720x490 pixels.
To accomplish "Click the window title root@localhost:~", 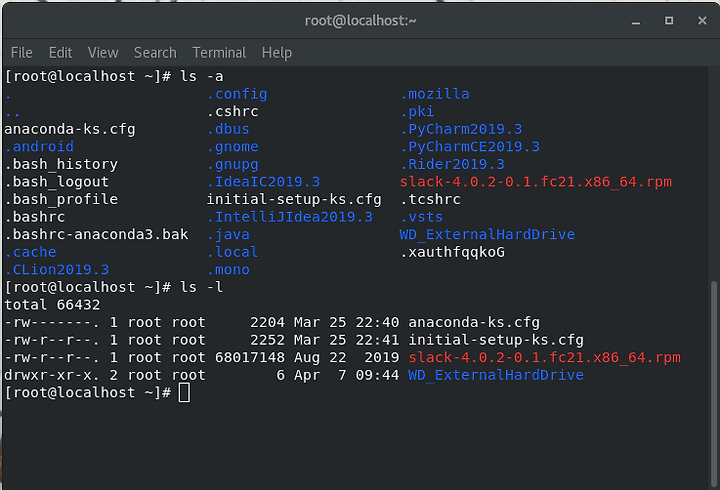I will pyautogui.click(x=360, y=21).
